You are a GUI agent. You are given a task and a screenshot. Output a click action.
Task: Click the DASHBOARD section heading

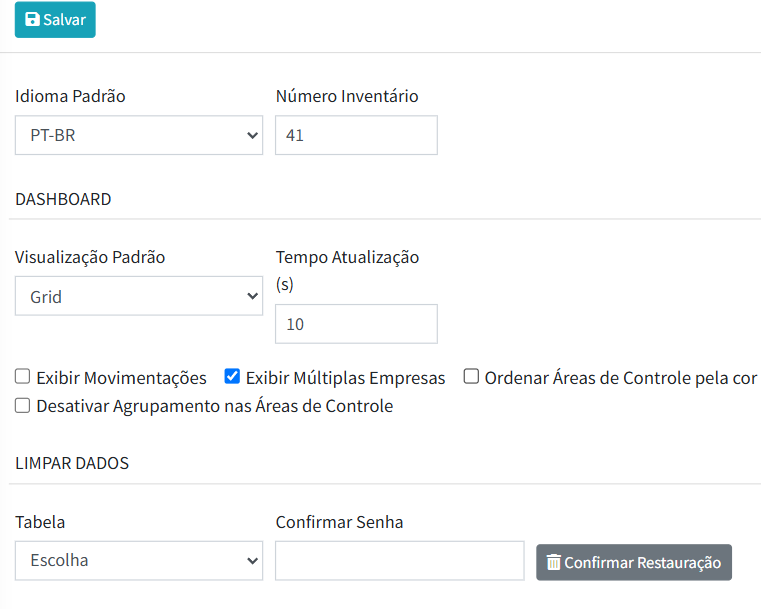pyautogui.click(x=63, y=199)
